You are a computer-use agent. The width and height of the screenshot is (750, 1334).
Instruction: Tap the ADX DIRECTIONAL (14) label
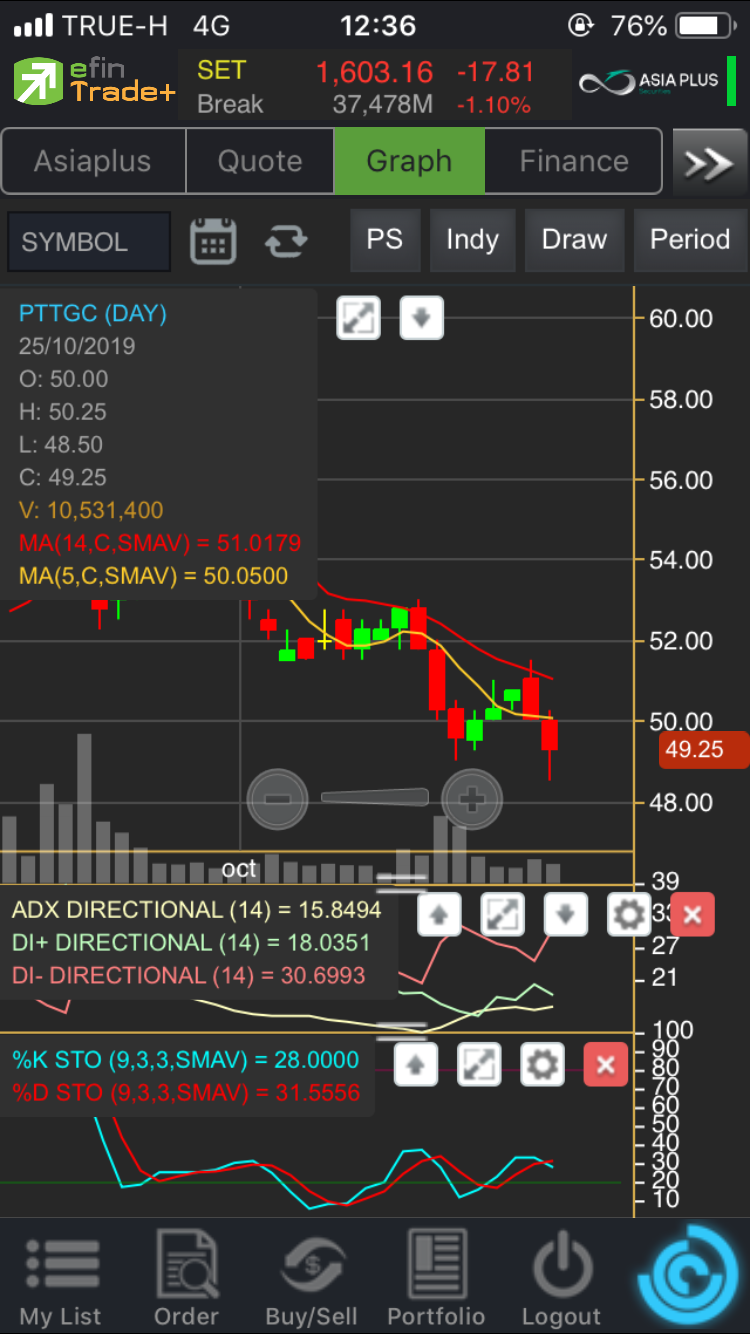click(197, 910)
